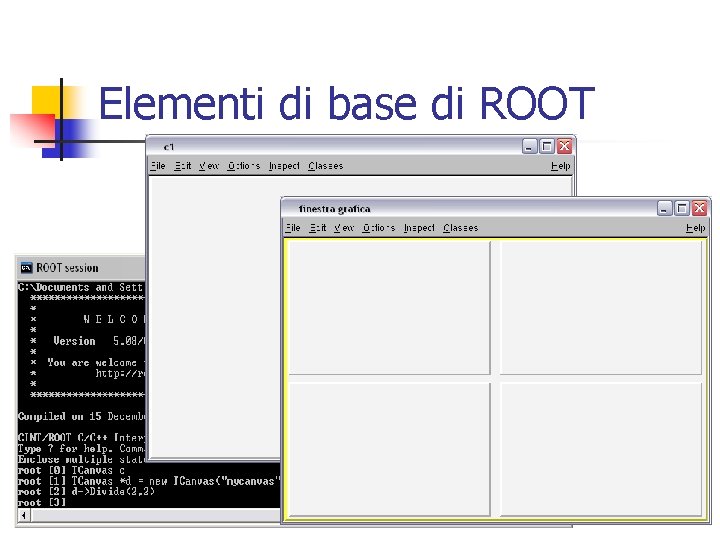Open Inspect menu in finestra grafica window
Image resolution: width=720 pixels, height=540 pixels.
click(419, 228)
